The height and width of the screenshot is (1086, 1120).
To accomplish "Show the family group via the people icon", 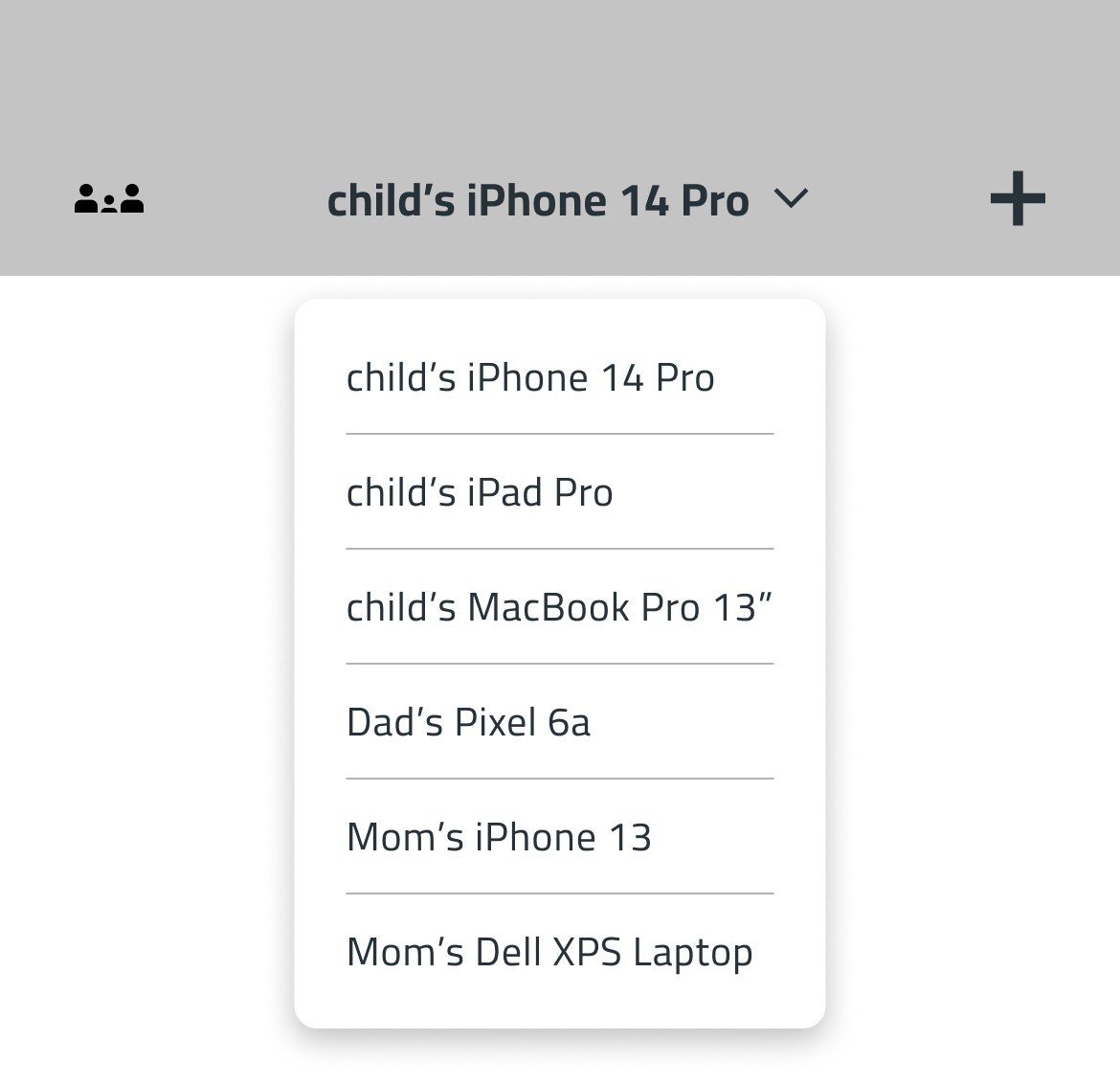I will point(109,198).
